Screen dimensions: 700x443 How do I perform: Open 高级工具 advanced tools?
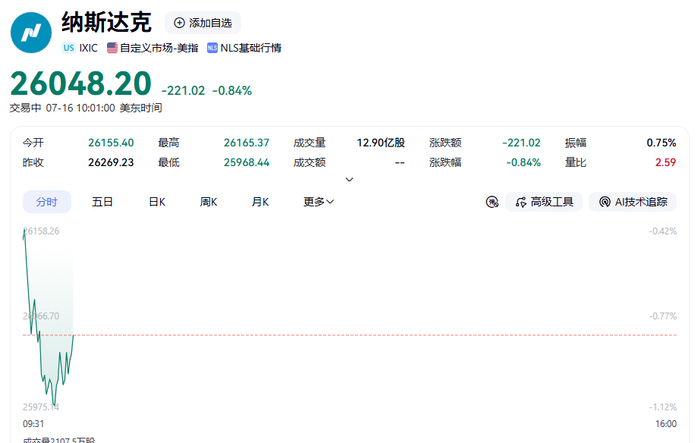544,202
